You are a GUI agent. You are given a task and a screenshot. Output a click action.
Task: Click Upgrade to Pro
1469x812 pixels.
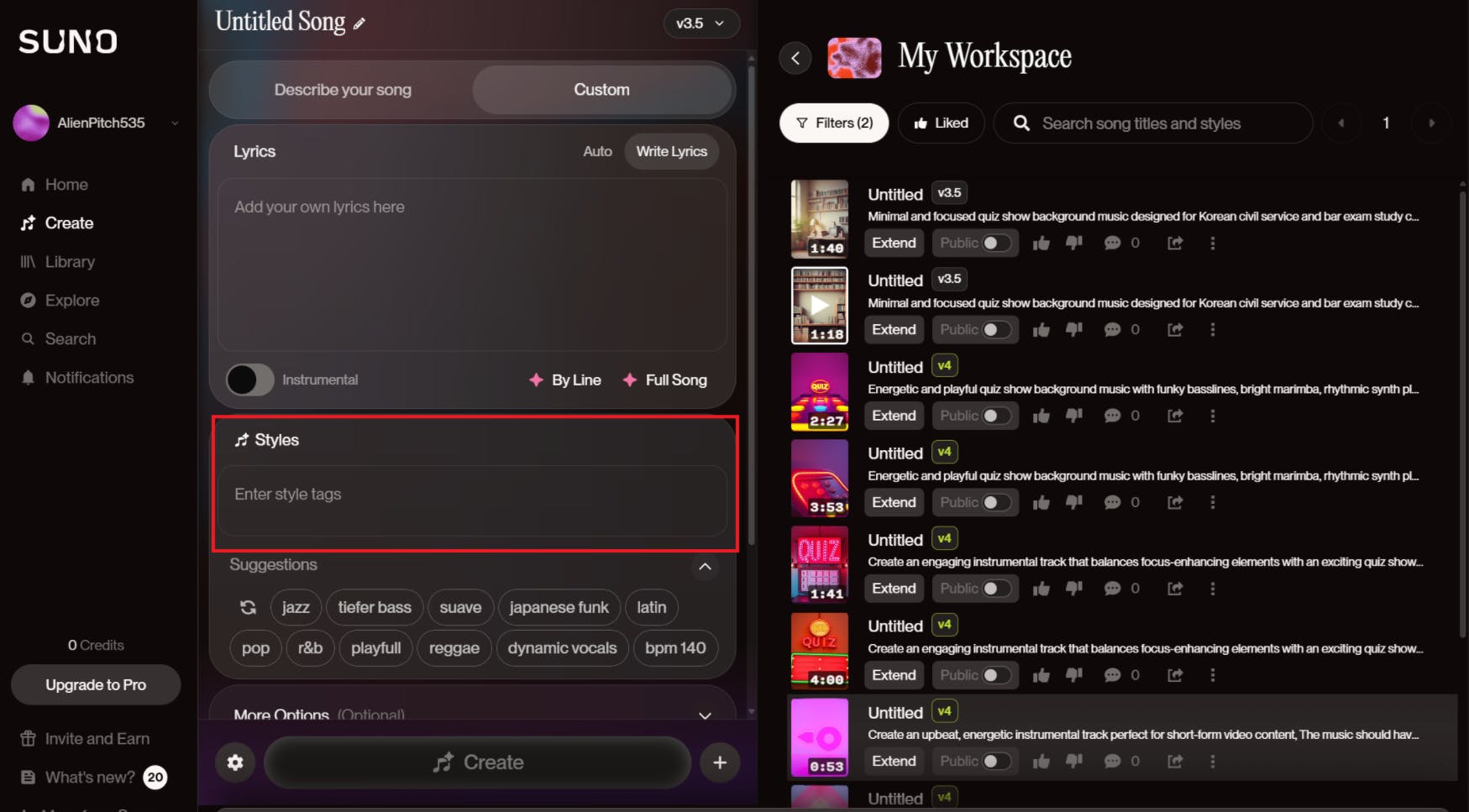tap(96, 685)
